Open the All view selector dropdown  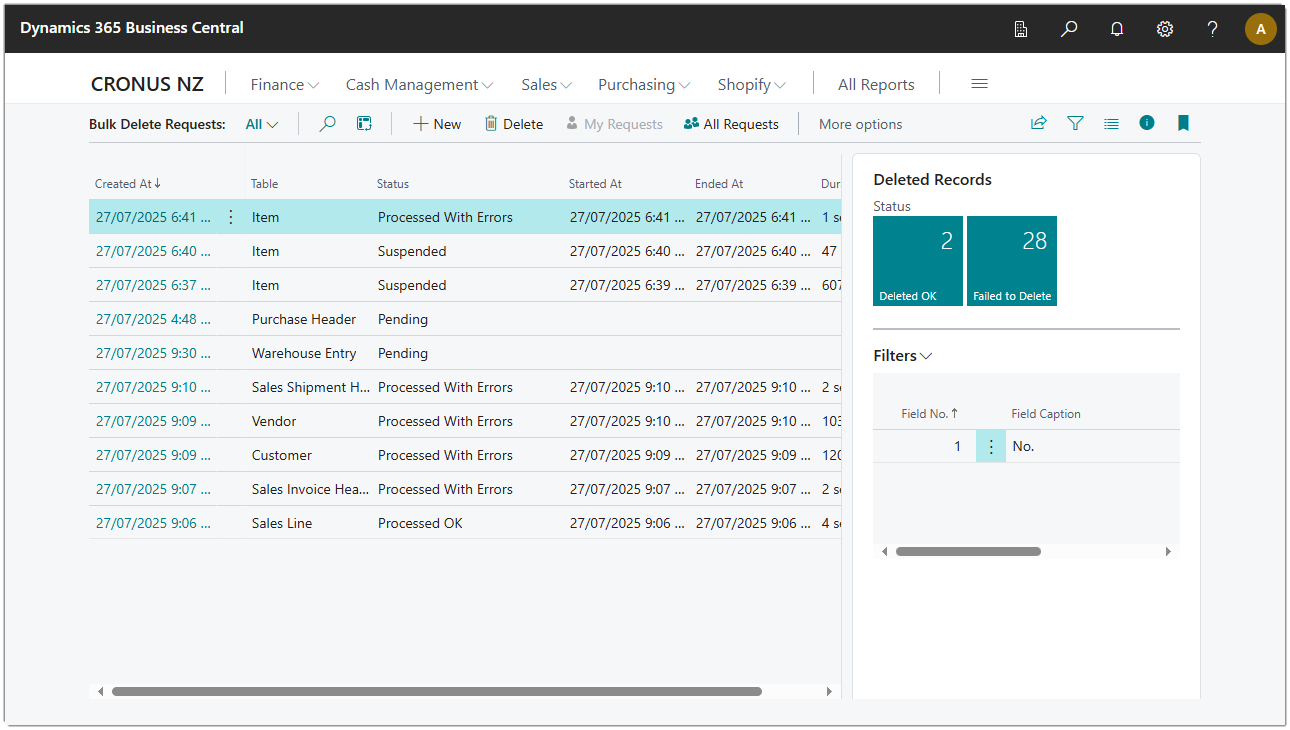262,124
